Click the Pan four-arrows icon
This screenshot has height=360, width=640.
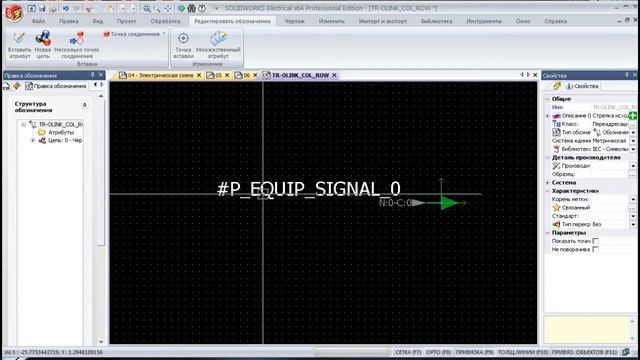click(x=168, y=8)
